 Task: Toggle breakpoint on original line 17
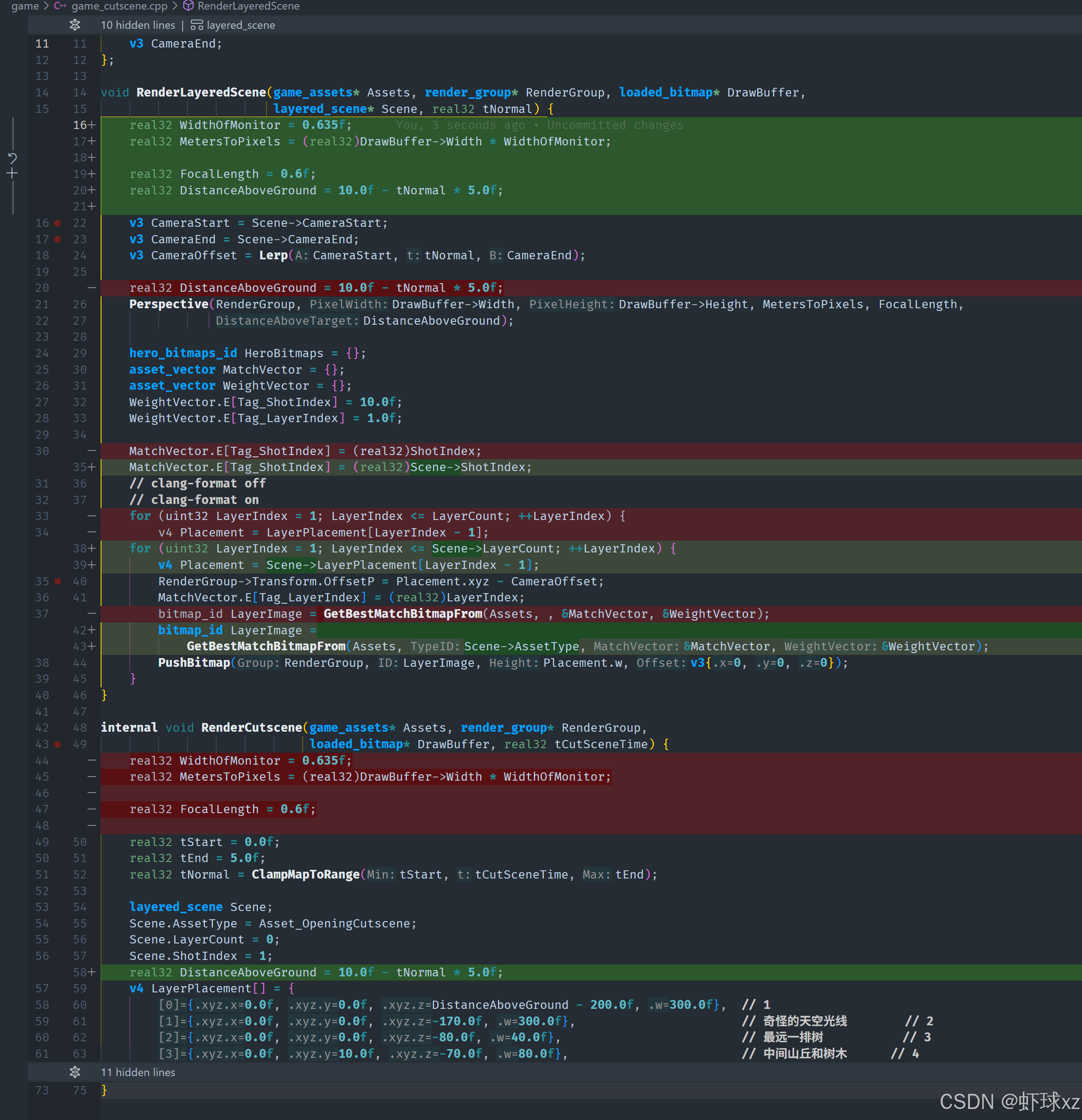[58, 240]
